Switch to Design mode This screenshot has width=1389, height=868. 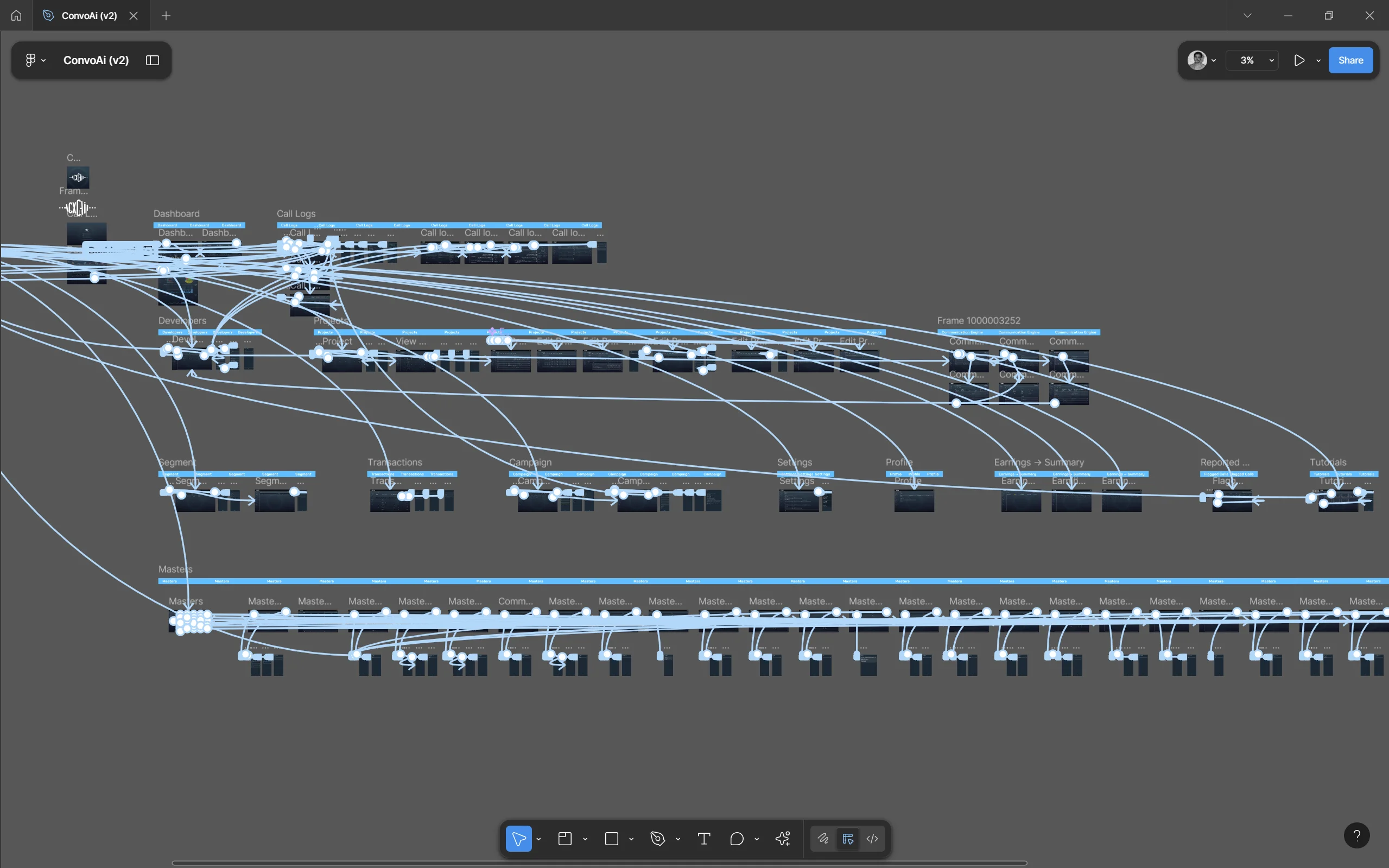(x=848, y=839)
